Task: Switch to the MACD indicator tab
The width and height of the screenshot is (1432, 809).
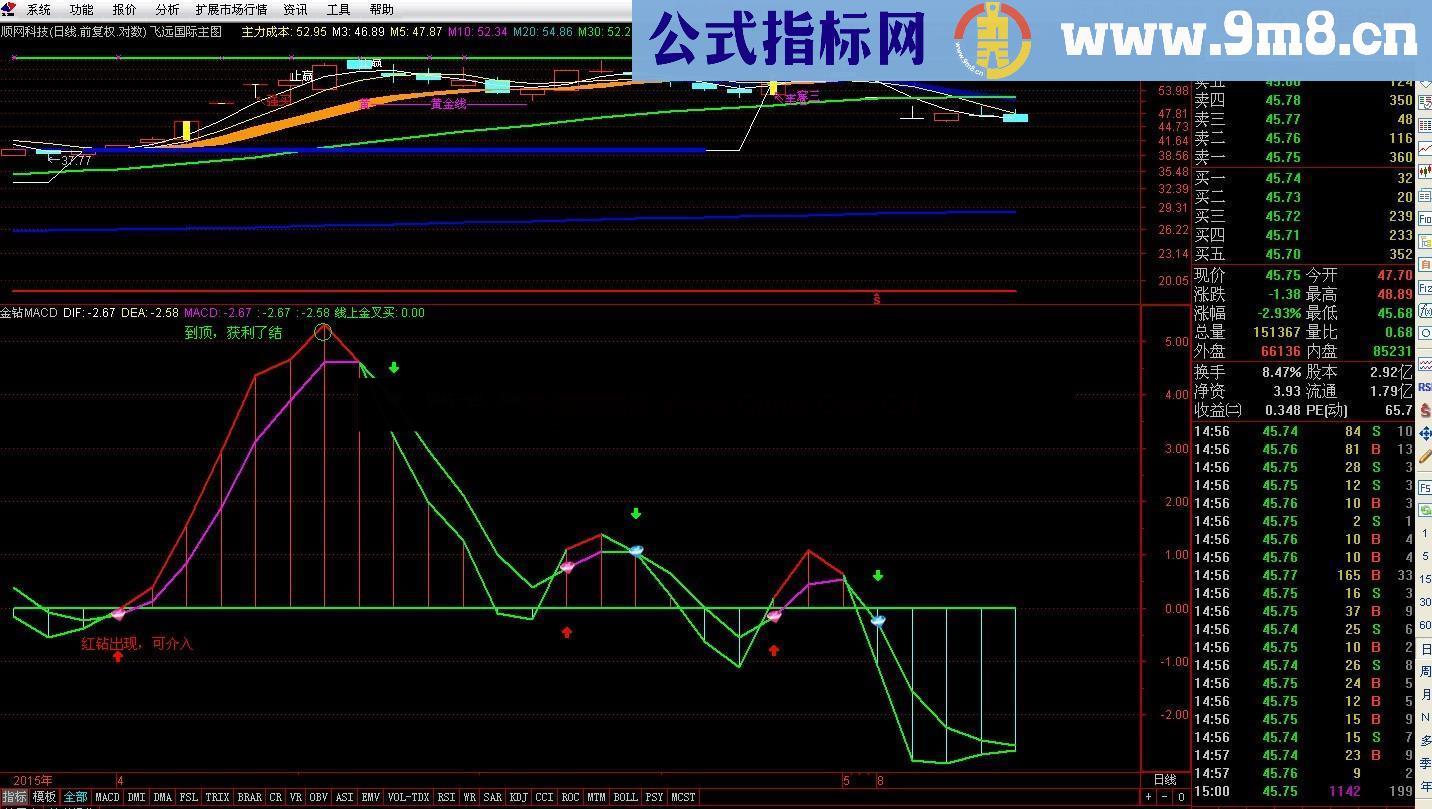Action: (x=106, y=797)
